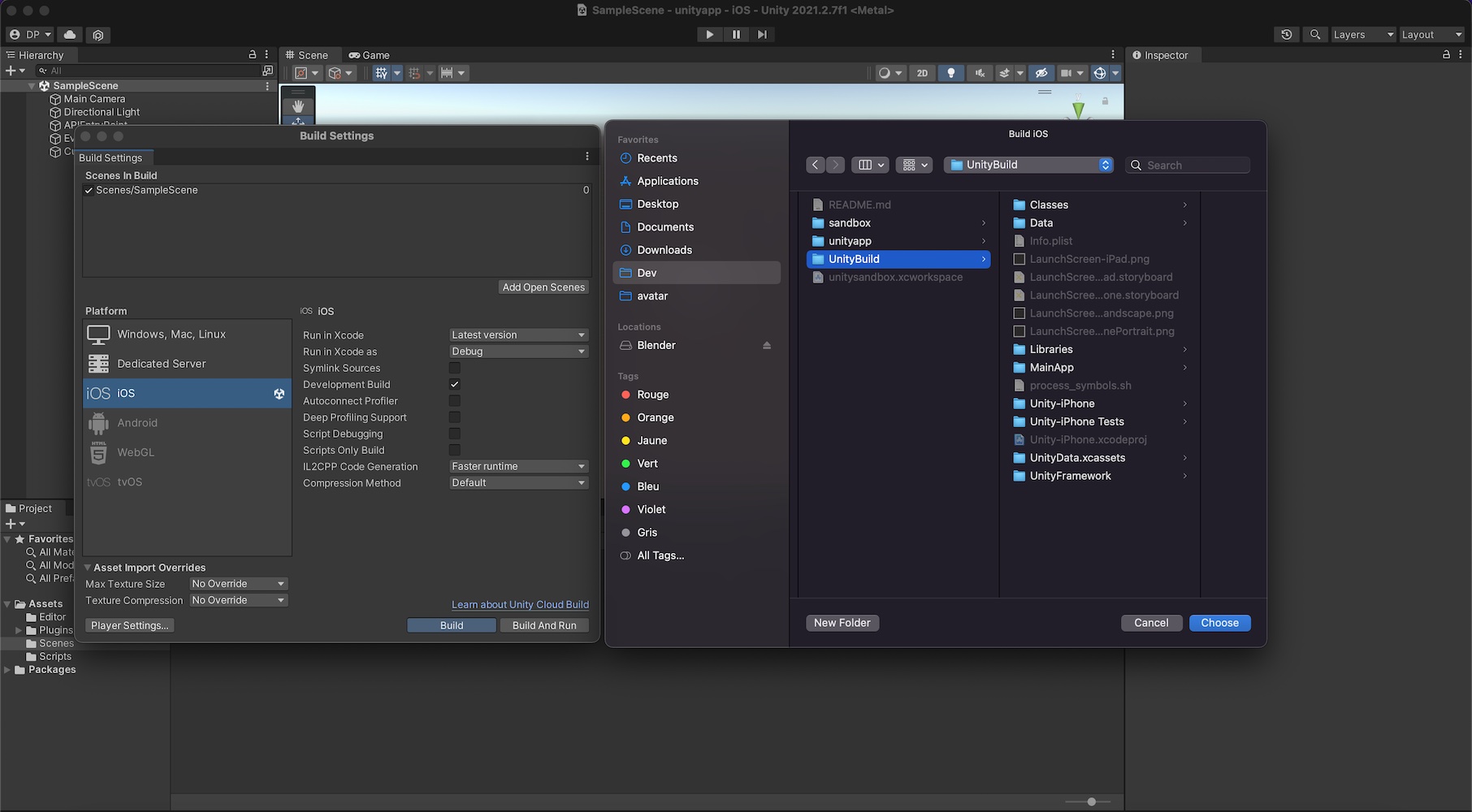Screen dimensions: 1472x812
Task: Toggle Scene lighting lightbulb
Action: point(950,73)
